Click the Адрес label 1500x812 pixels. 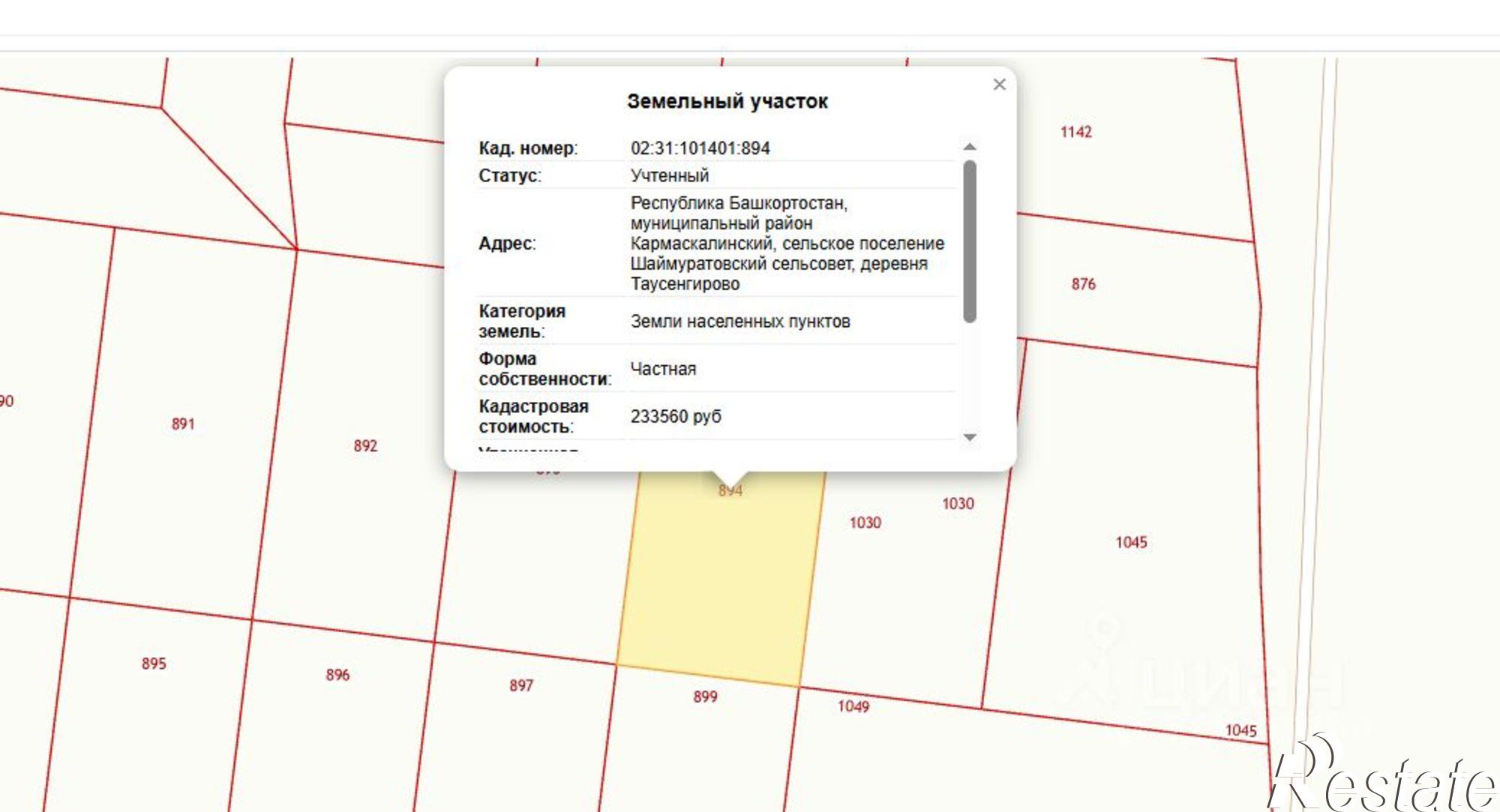coord(507,243)
